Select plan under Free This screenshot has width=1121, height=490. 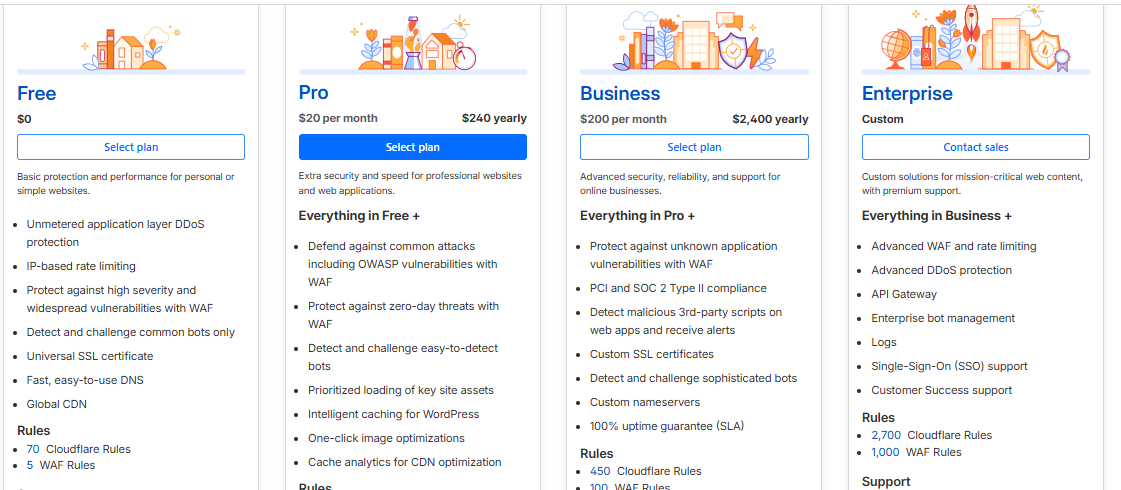coord(131,147)
